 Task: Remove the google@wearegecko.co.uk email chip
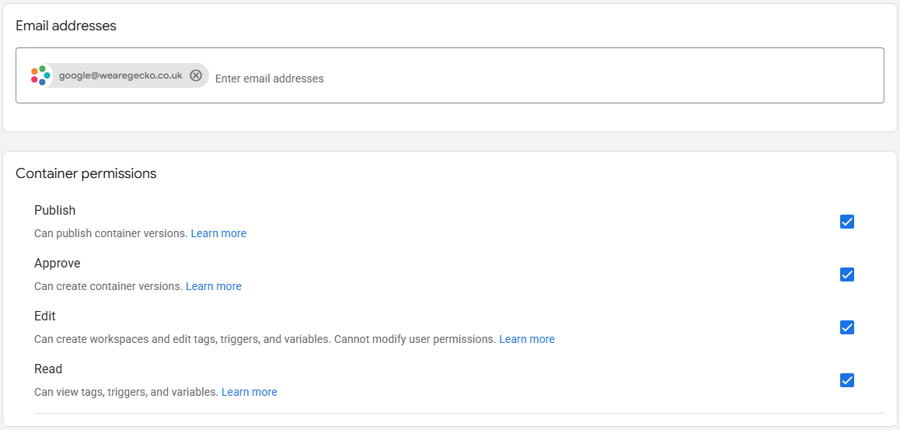point(196,76)
